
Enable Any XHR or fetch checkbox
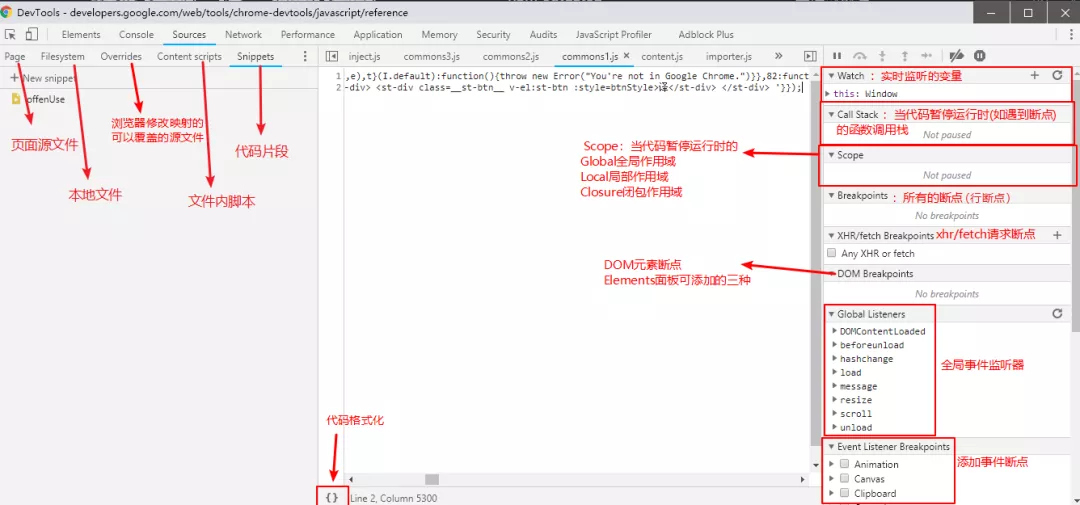coord(831,253)
